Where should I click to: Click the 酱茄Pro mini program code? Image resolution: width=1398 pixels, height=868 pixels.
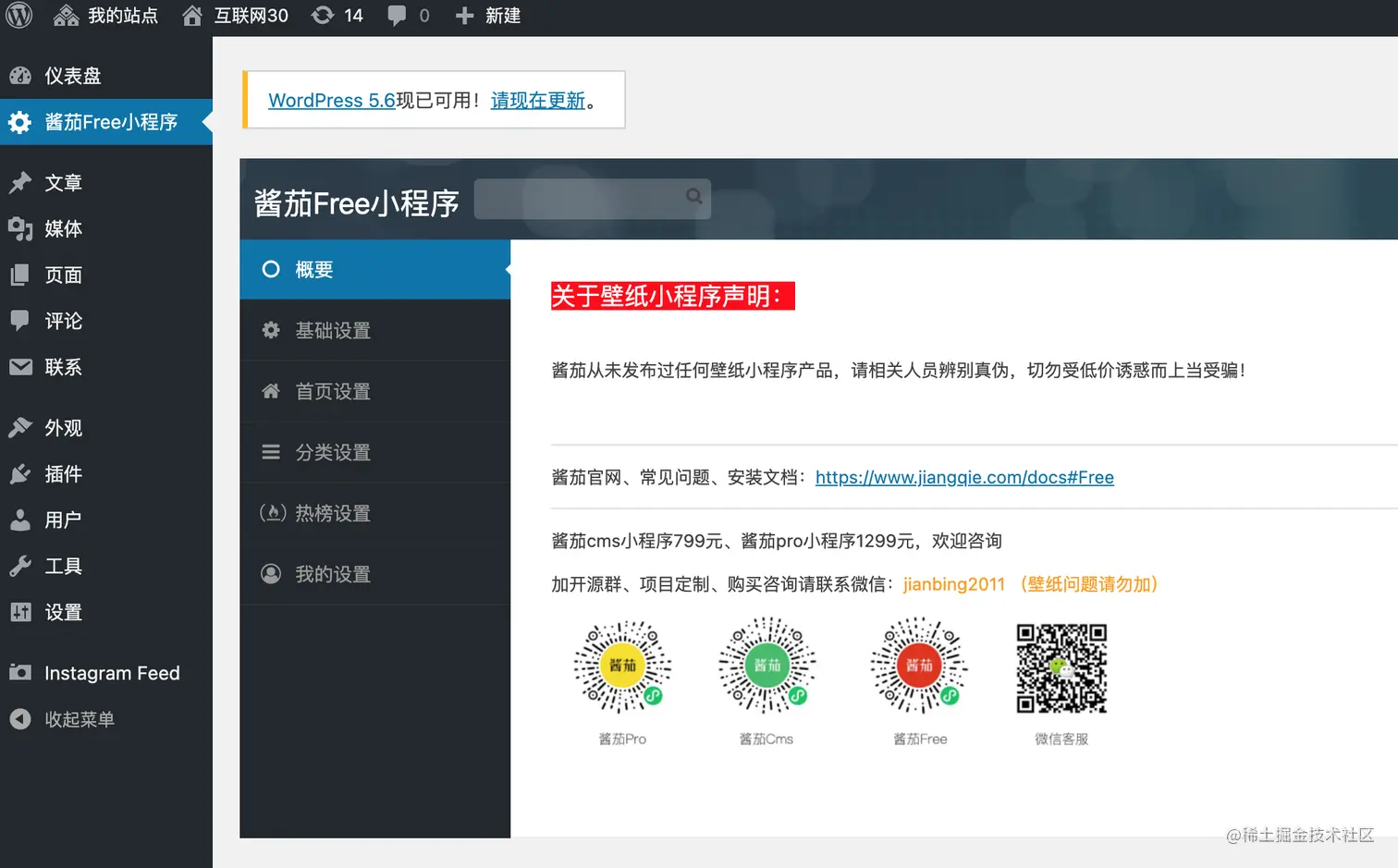tap(622, 666)
